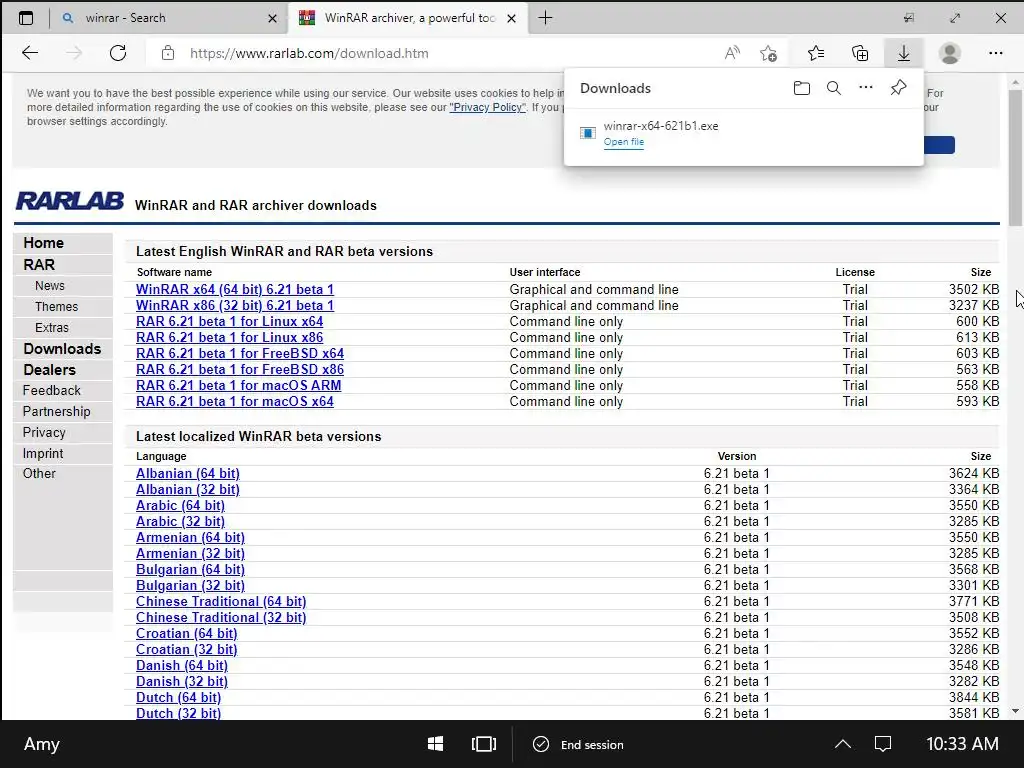Open Edge Settings and more menu

click(995, 53)
